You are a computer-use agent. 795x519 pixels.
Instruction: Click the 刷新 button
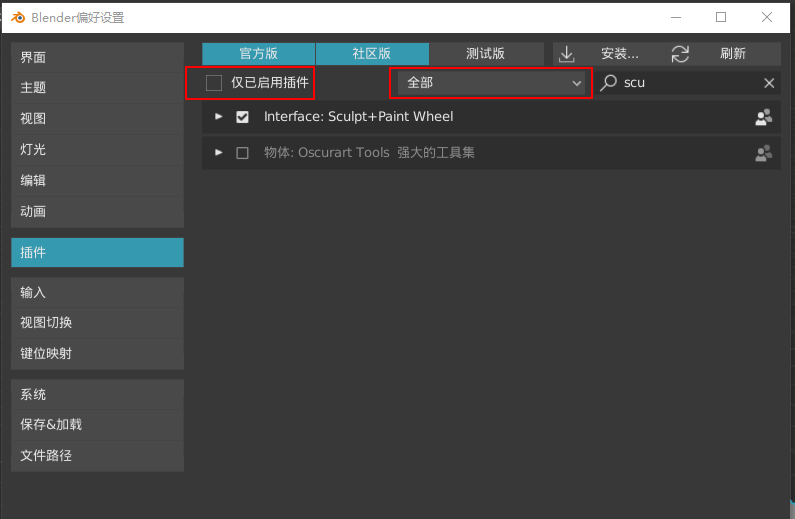(724, 54)
